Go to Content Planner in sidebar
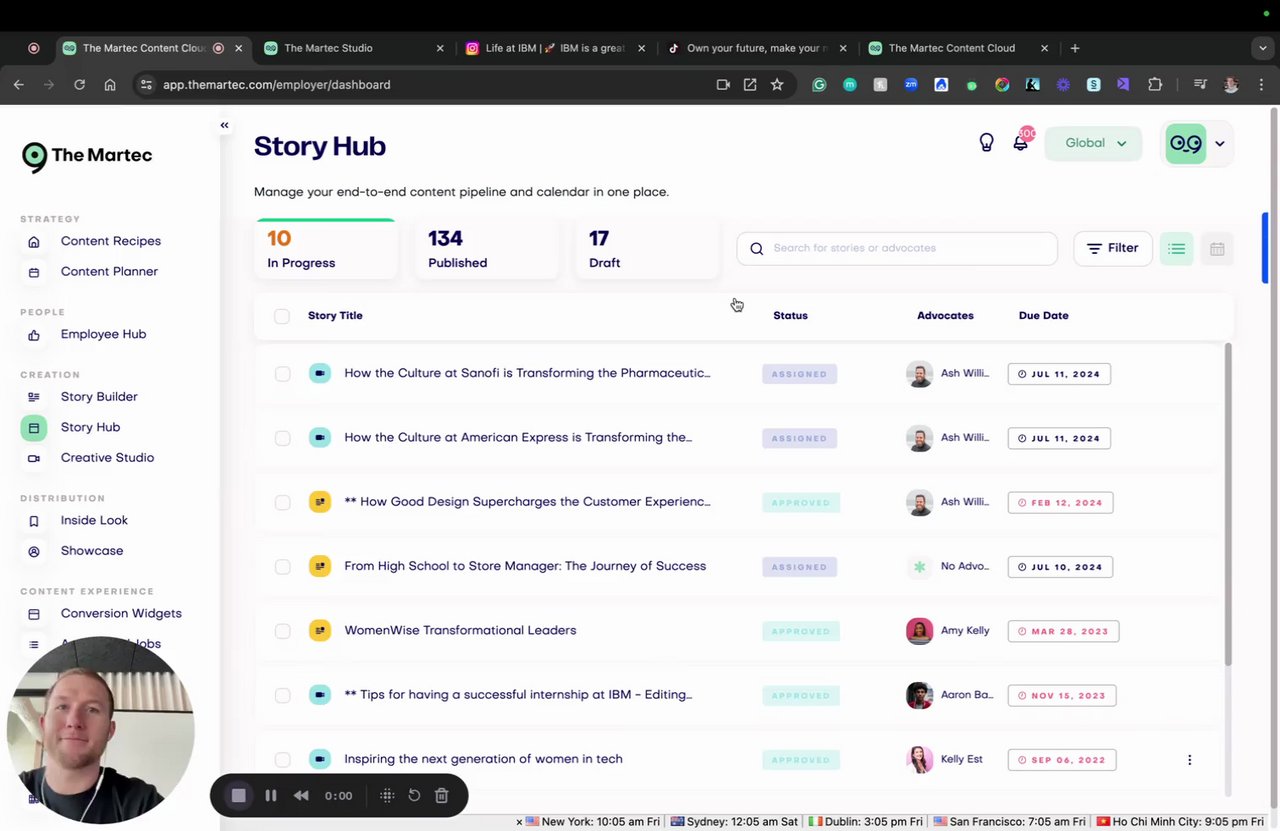The image size is (1280, 831). [109, 271]
